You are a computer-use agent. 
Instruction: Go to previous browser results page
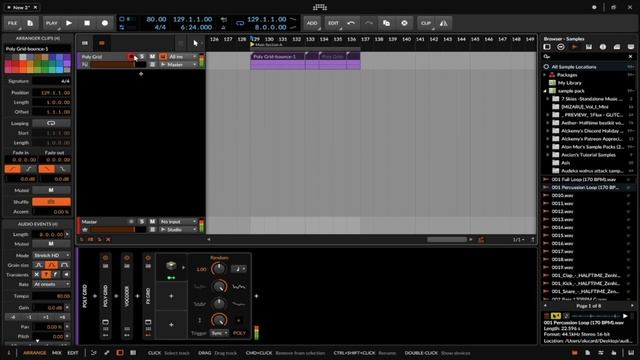point(546,306)
